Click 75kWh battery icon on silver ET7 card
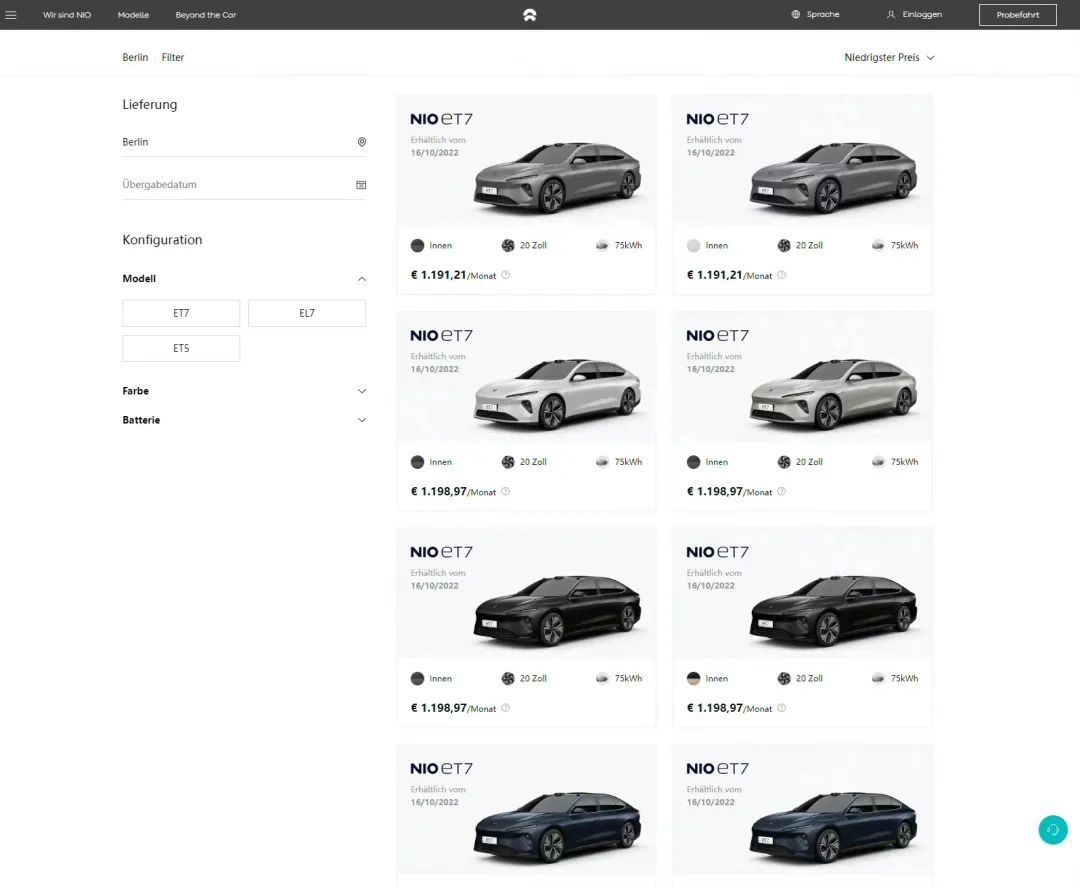 [878, 462]
